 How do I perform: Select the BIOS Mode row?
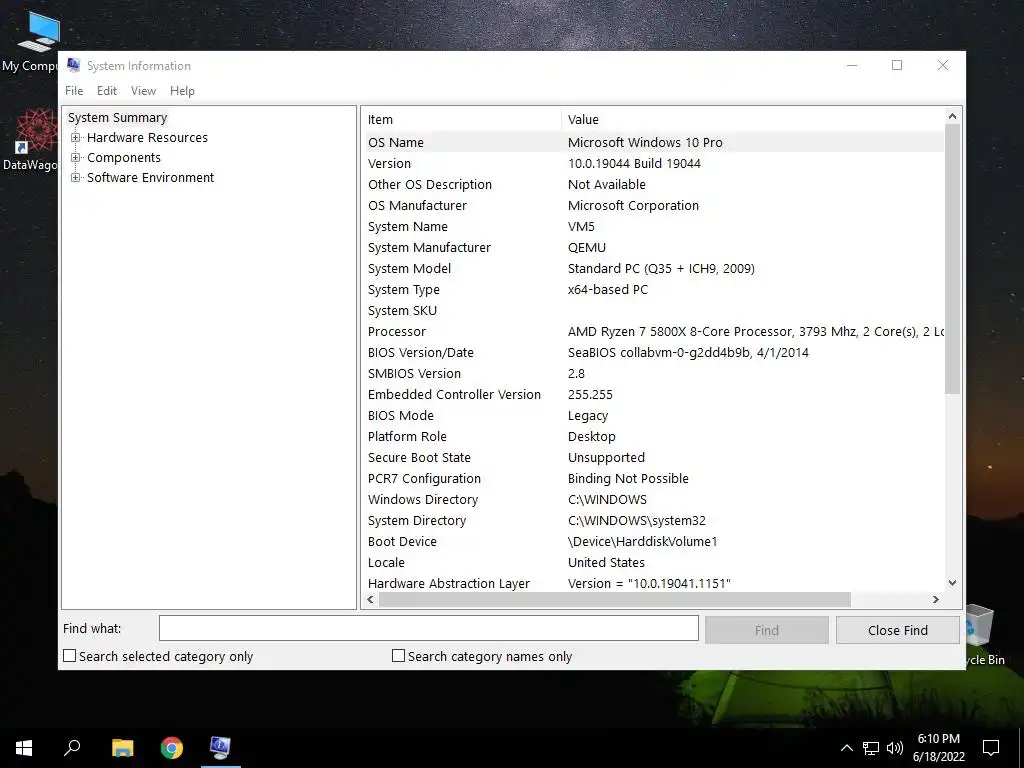pyautogui.click(x=653, y=415)
